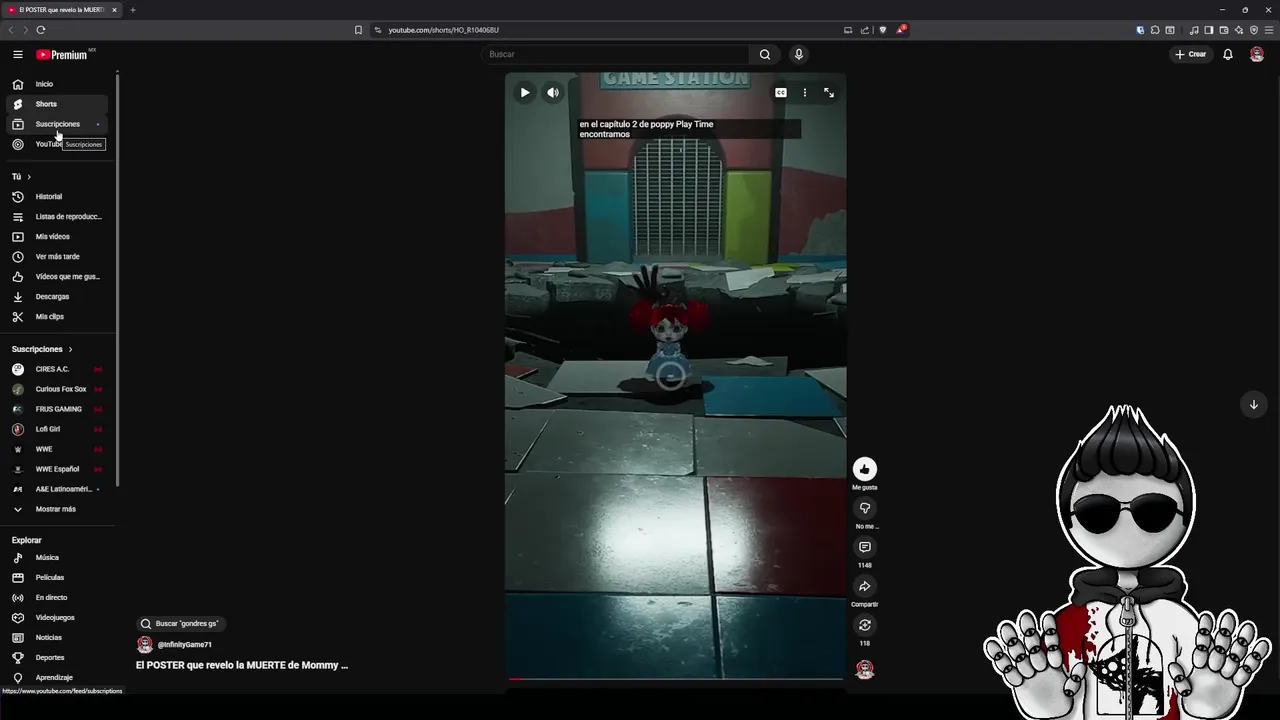Open Películas in Explorar
The height and width of the screenshot is (720, 1280).
[57, 577]
